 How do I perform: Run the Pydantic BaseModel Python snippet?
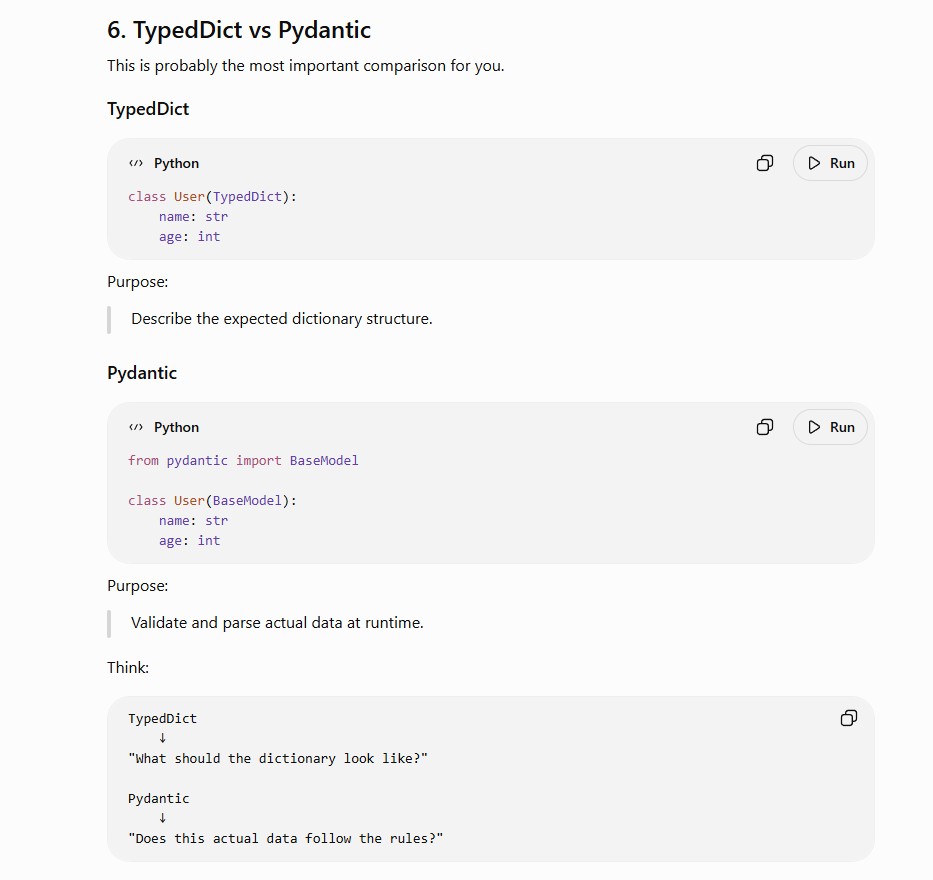pos(830,427)
